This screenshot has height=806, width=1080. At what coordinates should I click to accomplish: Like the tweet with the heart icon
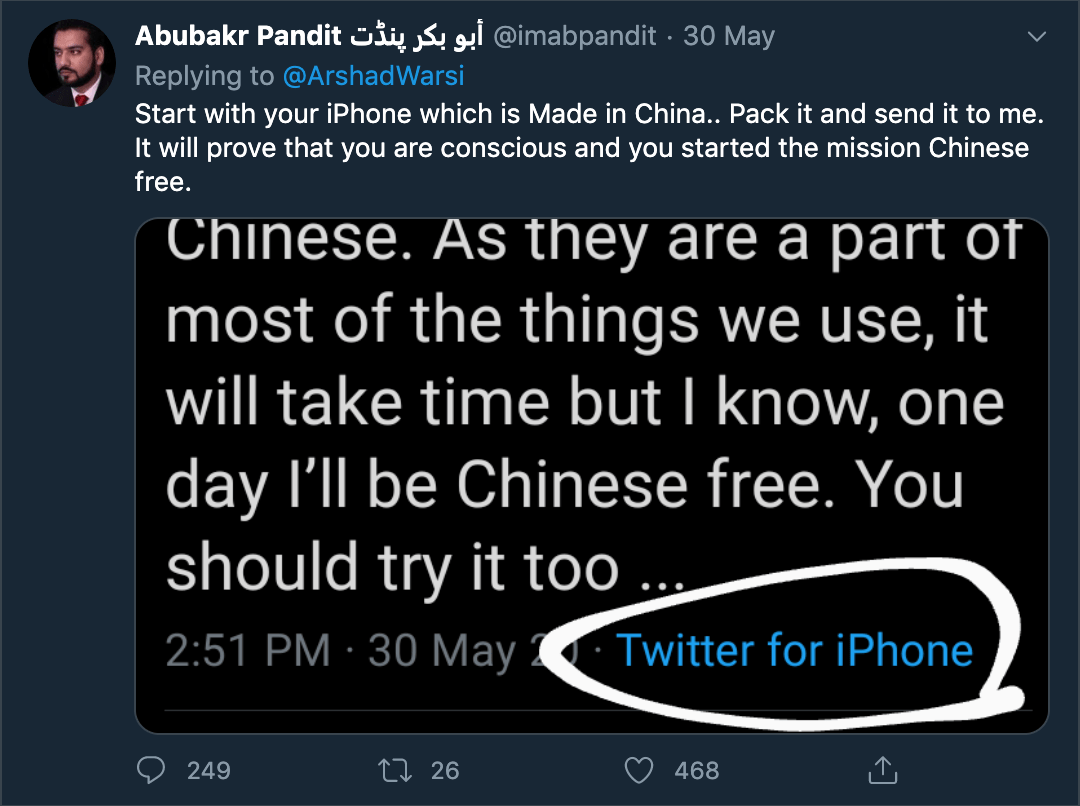639,769
